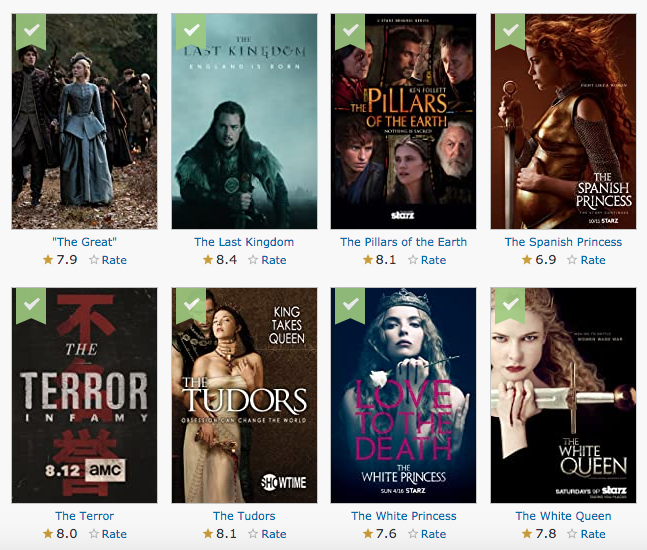Open The Terror Infamy poster image
647x550 pixels.
[85, 395]
